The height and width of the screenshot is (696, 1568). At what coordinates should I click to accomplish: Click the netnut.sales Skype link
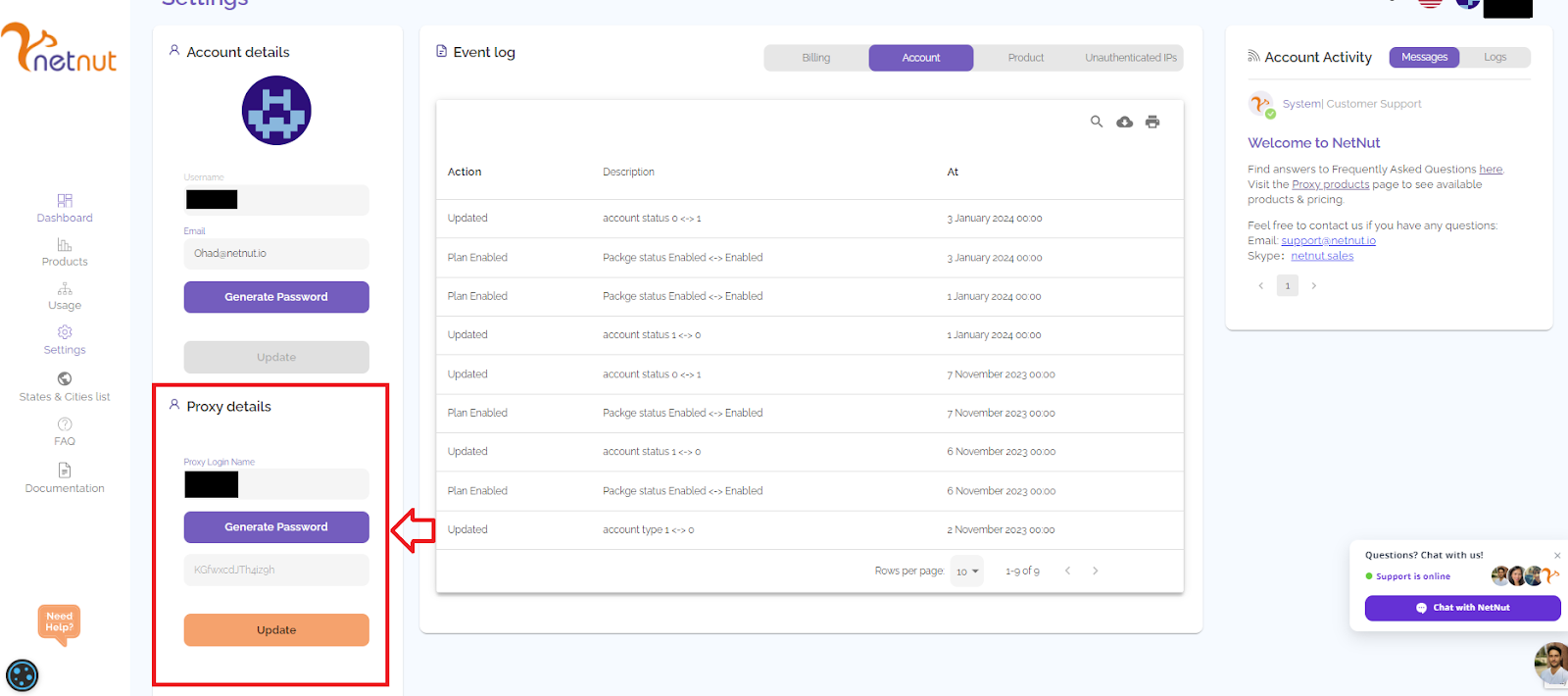click(1322, 256)
